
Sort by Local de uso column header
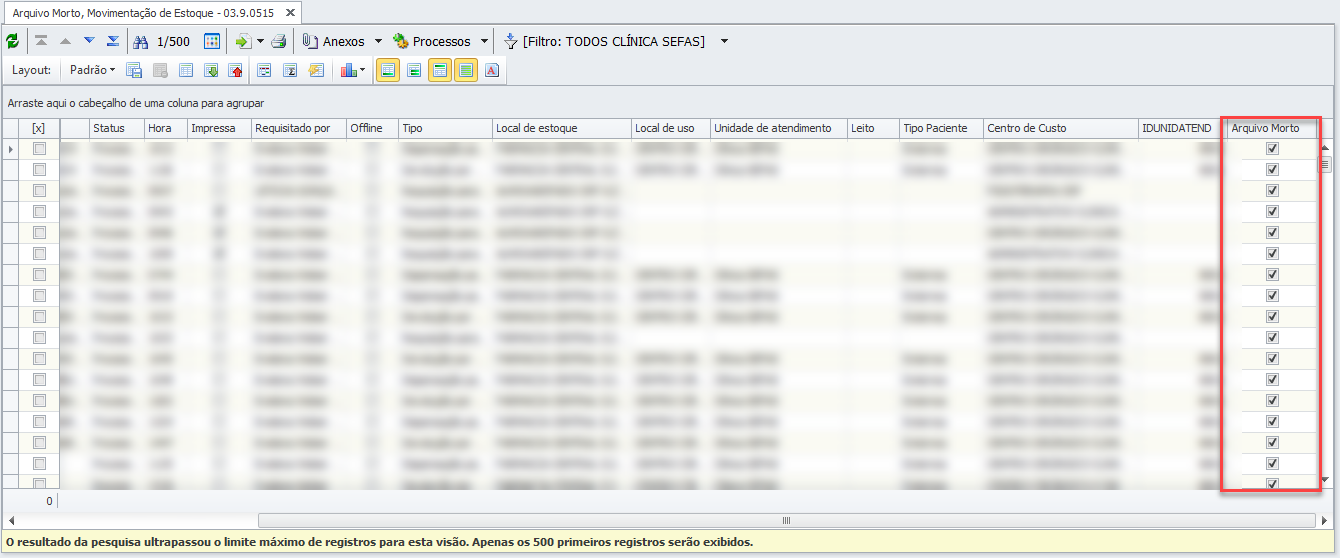coord(670,128)
